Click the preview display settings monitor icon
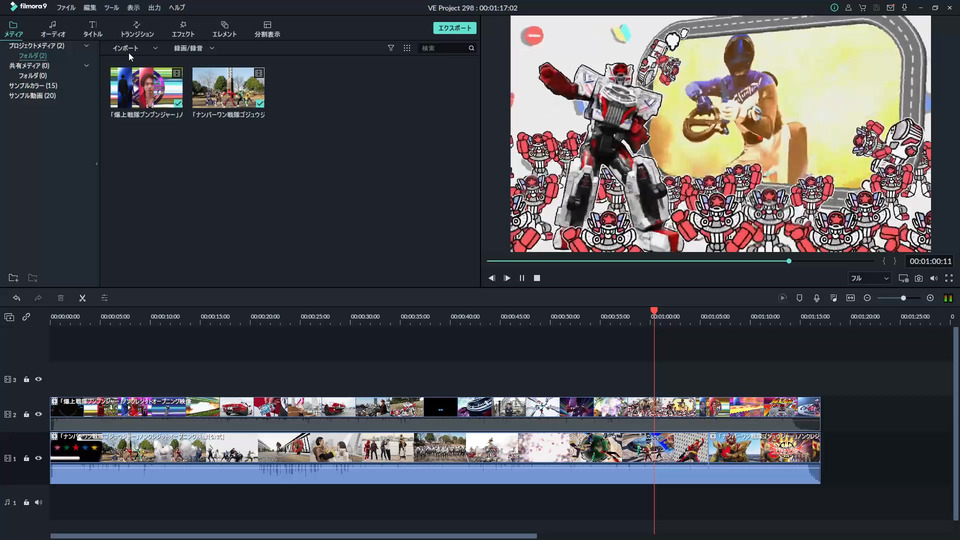 [x=904, y=278]
